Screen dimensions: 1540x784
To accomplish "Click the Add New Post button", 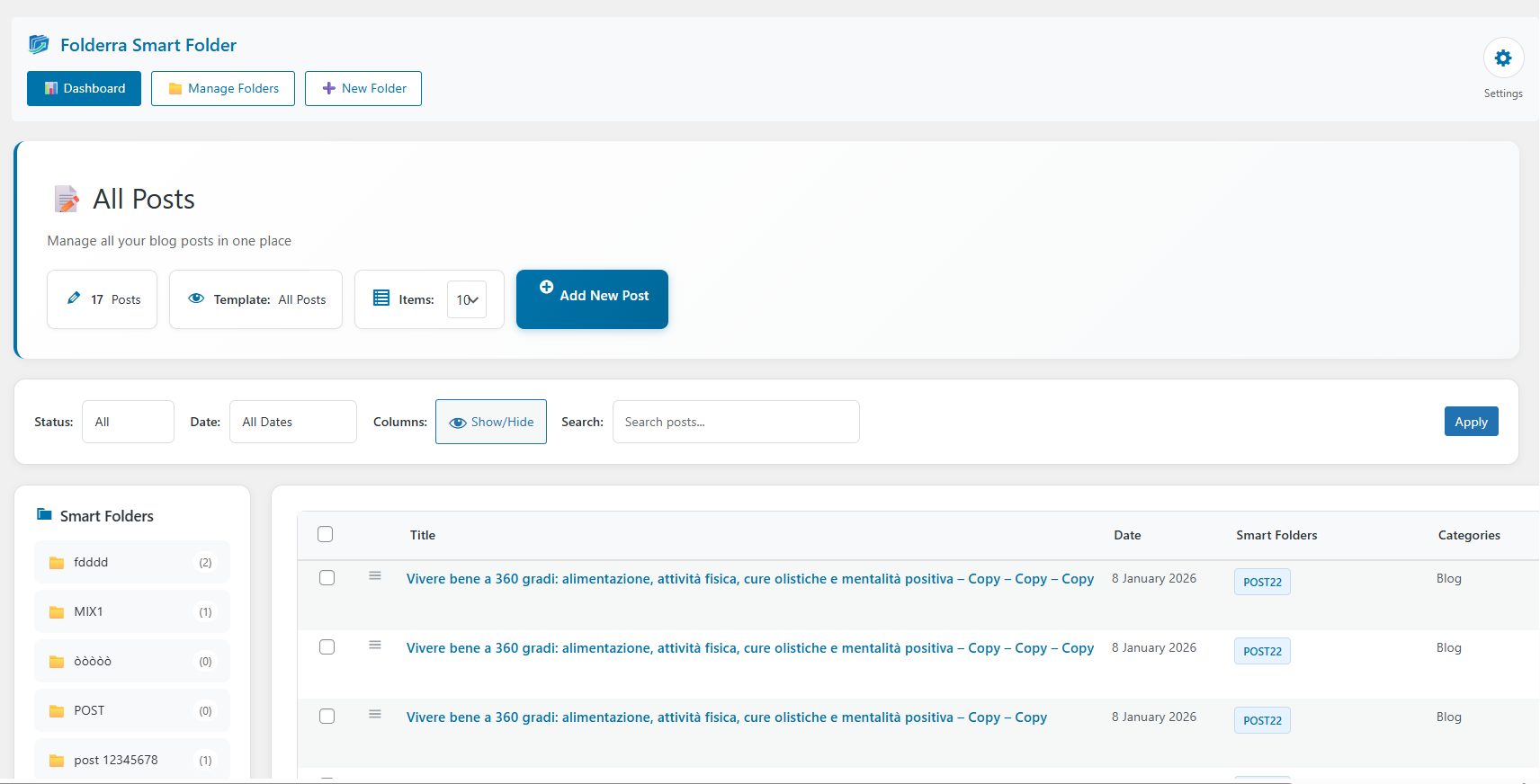I will point(592,299).
